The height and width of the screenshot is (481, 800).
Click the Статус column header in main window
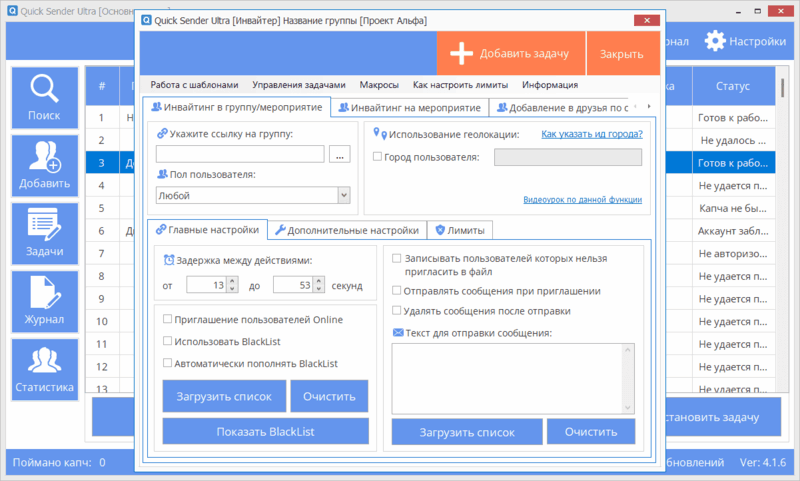(733, 86)
